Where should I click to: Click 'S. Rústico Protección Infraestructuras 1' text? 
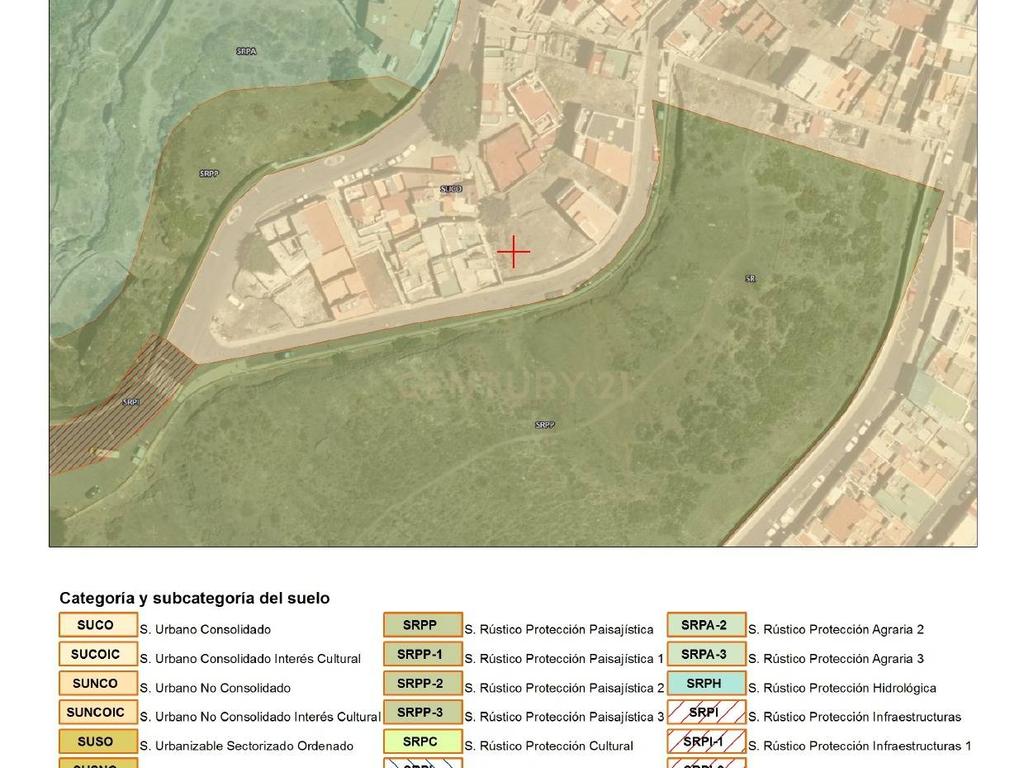click(859, 746)
